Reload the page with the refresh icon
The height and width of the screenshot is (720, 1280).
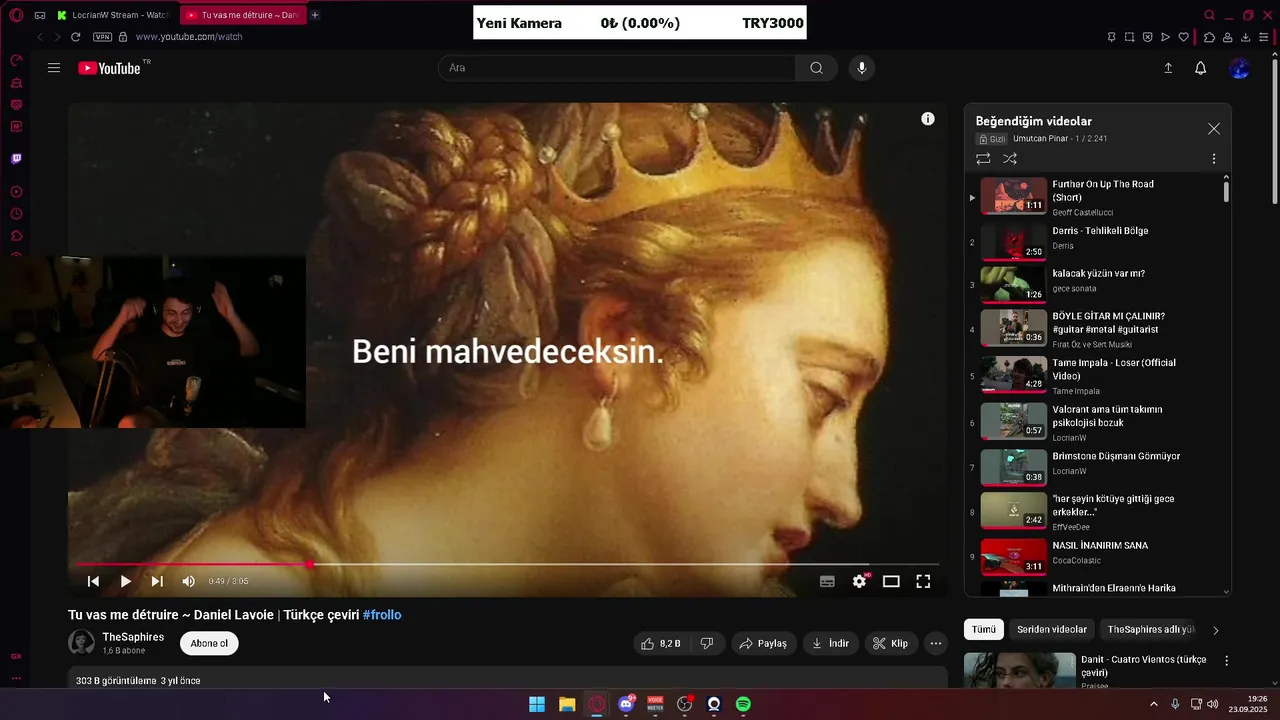point(75,37)
